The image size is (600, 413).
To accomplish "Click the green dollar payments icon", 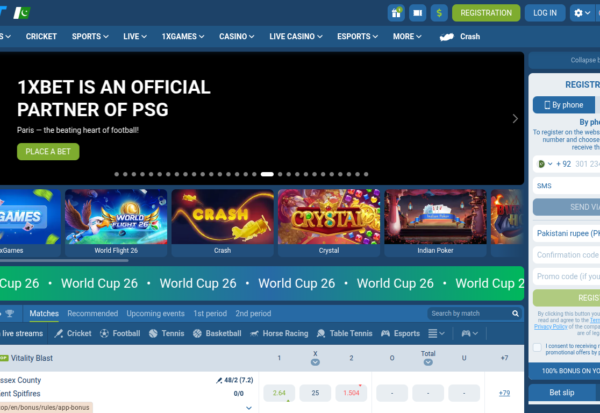I will click(x=439, y=13).
